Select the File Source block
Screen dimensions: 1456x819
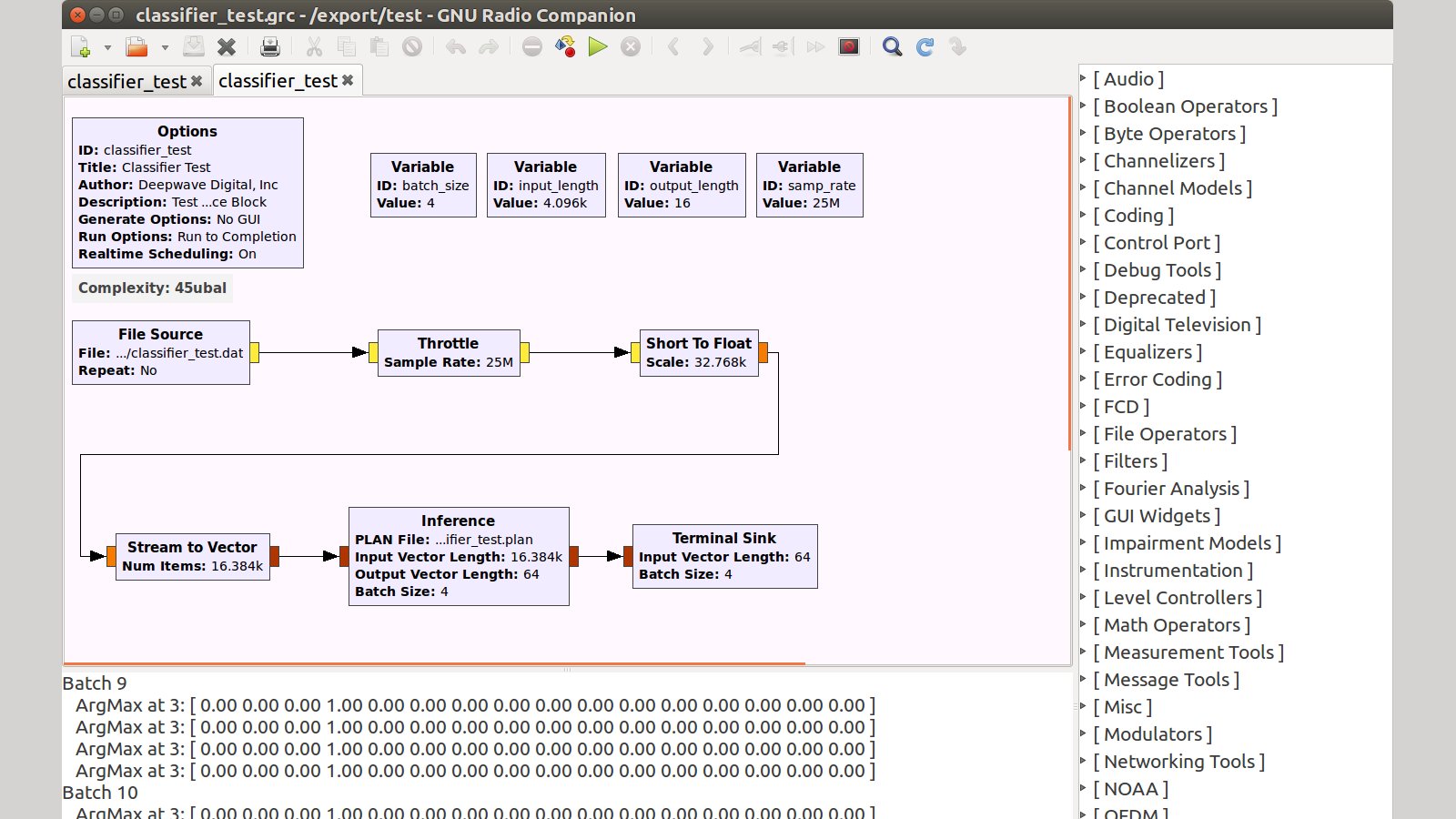pos(160,352)
